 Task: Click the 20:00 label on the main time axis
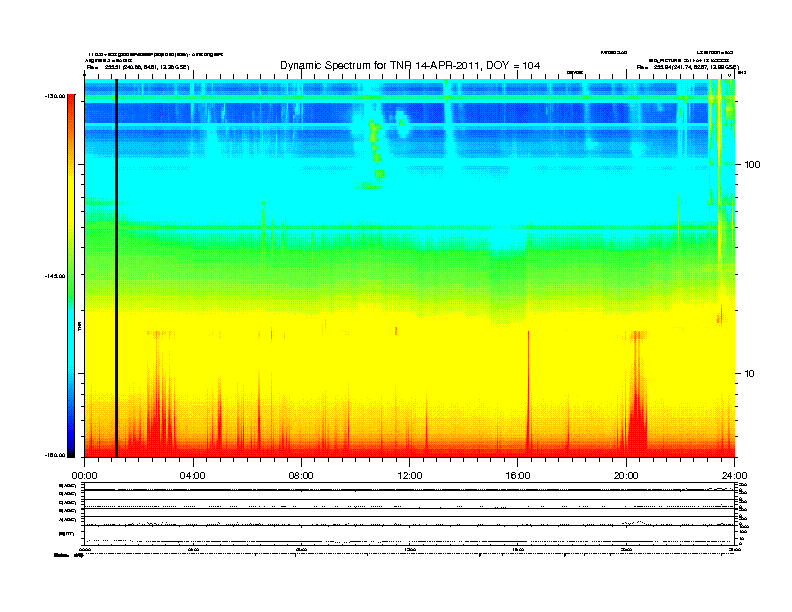pos(626,476)
